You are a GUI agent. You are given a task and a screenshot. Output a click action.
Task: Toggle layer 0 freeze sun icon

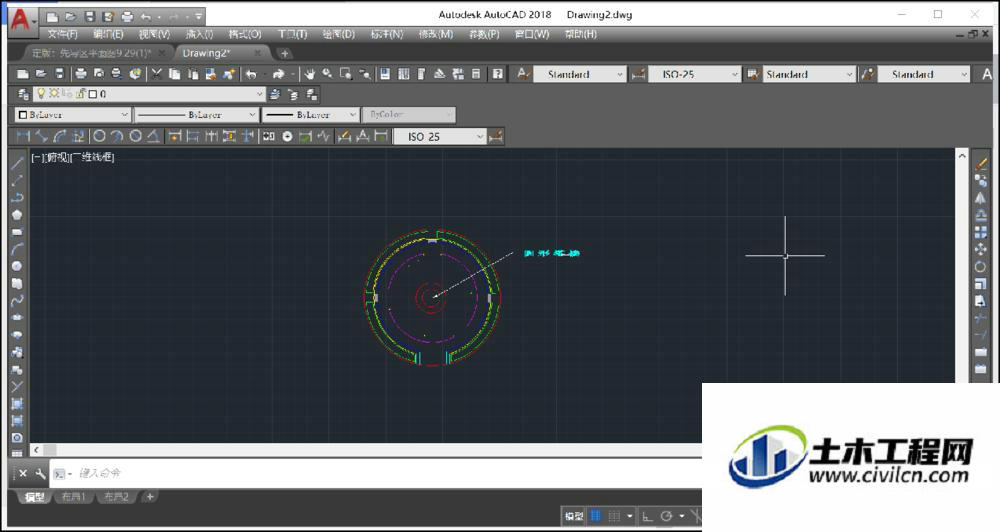[55, 94]
